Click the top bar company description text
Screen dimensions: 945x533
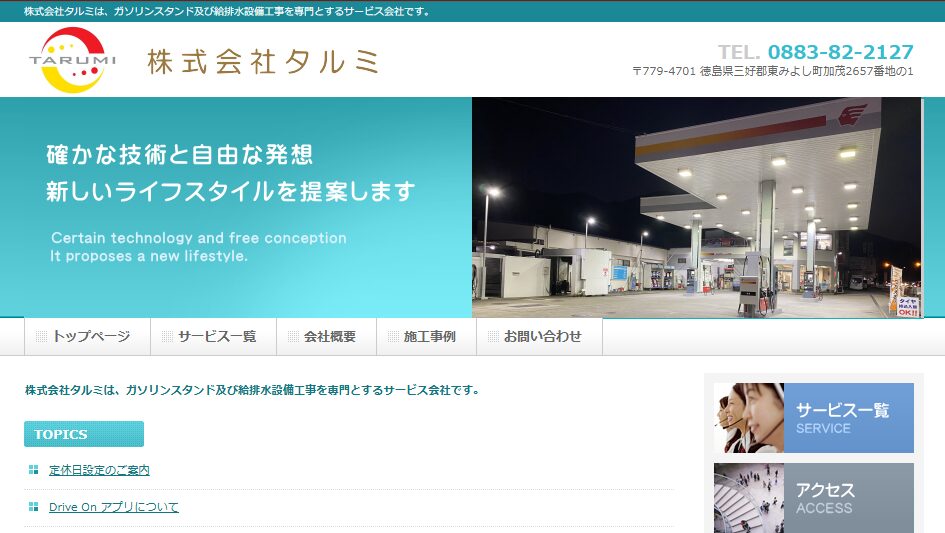228,11
